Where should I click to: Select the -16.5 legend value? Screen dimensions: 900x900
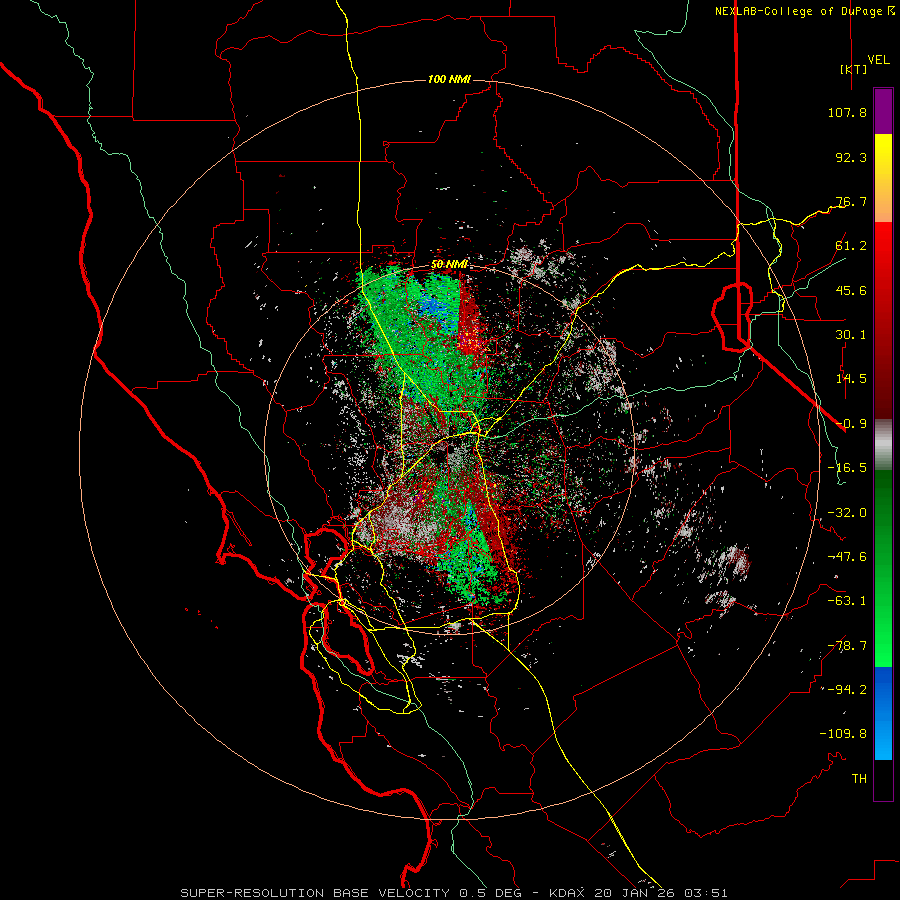[847, 468]
